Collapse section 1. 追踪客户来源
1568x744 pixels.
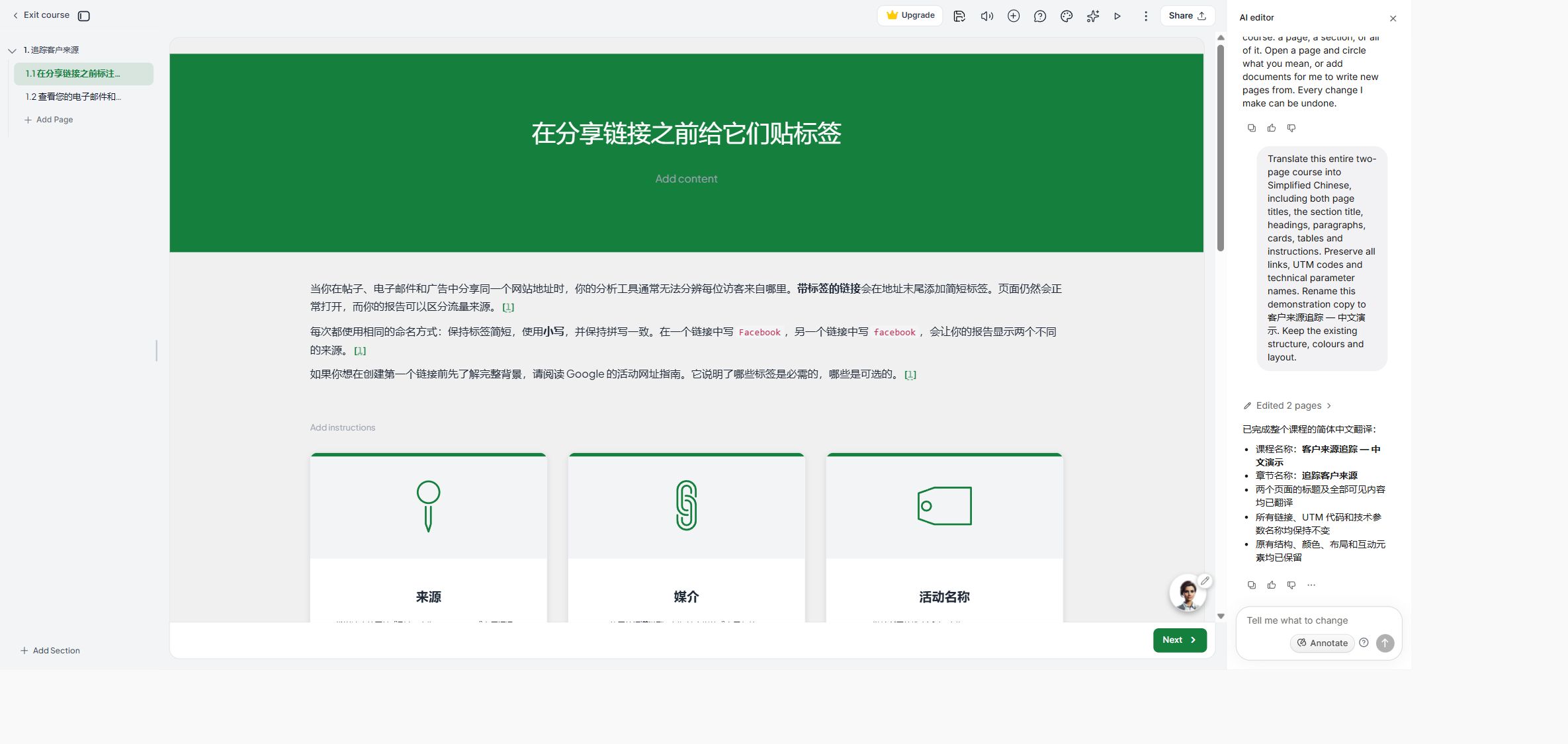click(12, 50)
